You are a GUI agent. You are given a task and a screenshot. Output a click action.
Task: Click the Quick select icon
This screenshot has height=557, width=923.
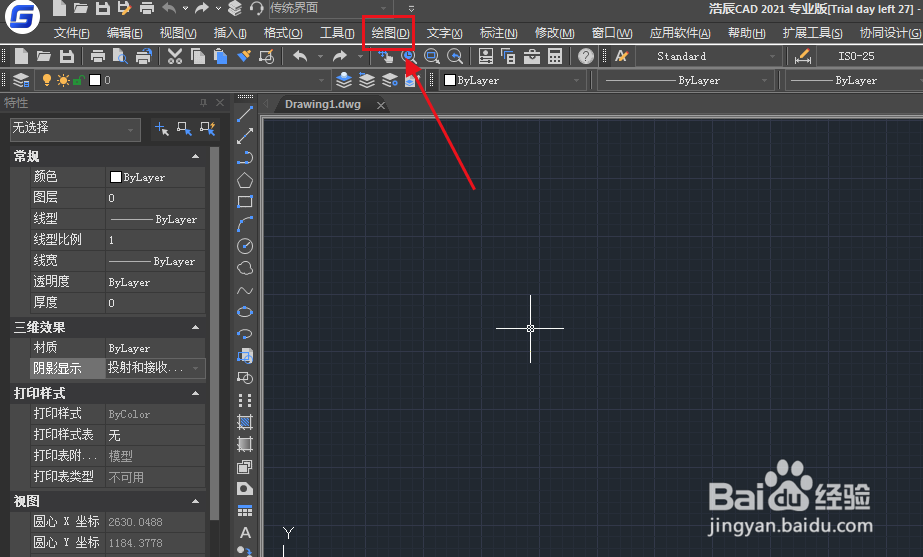(x=207, y=128)
